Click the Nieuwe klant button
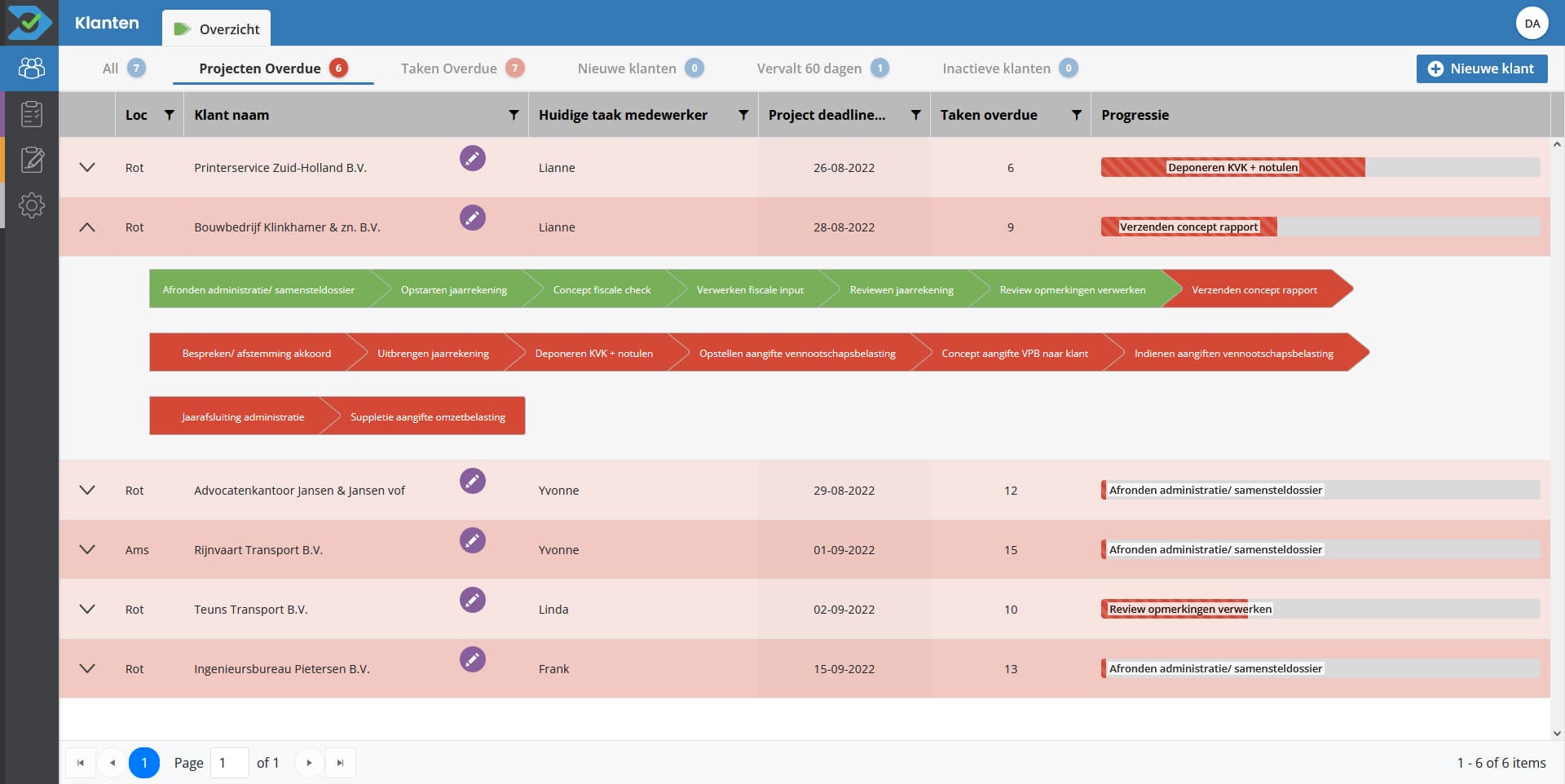1565x784 pixels. [1482, 68]
